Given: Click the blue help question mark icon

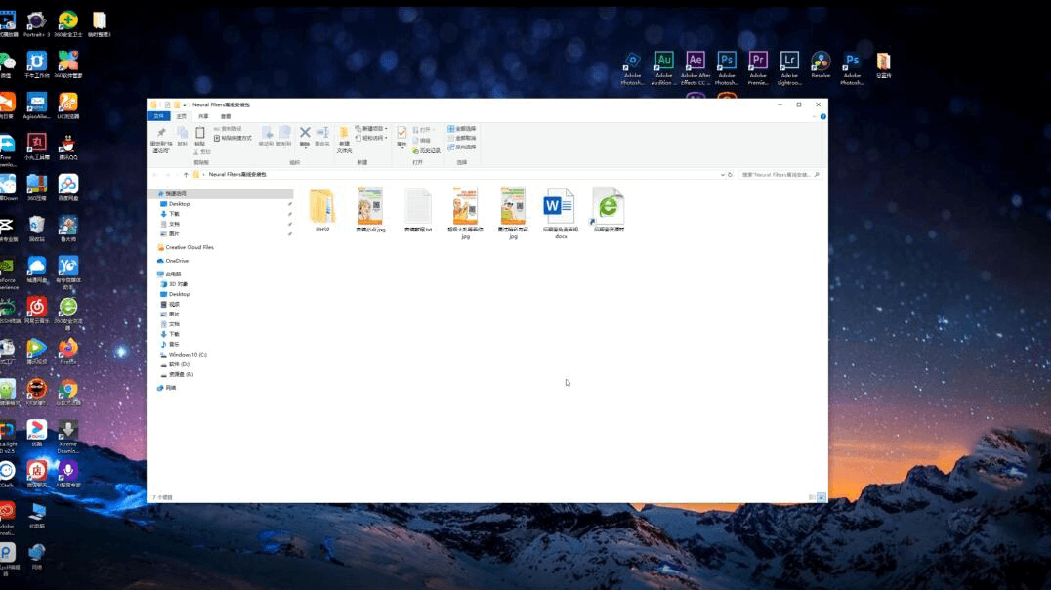Looking at the screenshot, I should click(x=822, y=116).
